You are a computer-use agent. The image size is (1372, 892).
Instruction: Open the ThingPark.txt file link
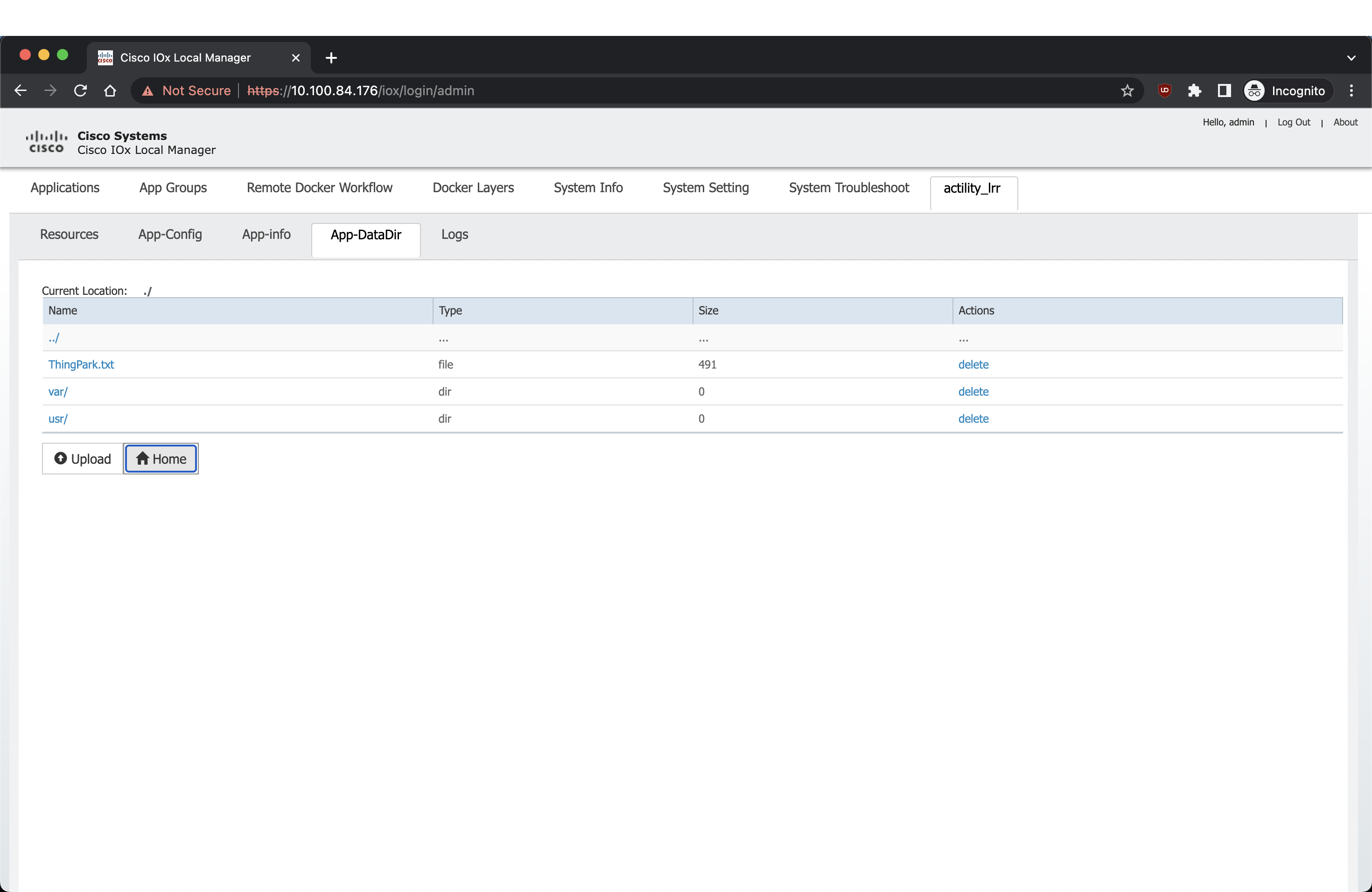pos(81,365)
